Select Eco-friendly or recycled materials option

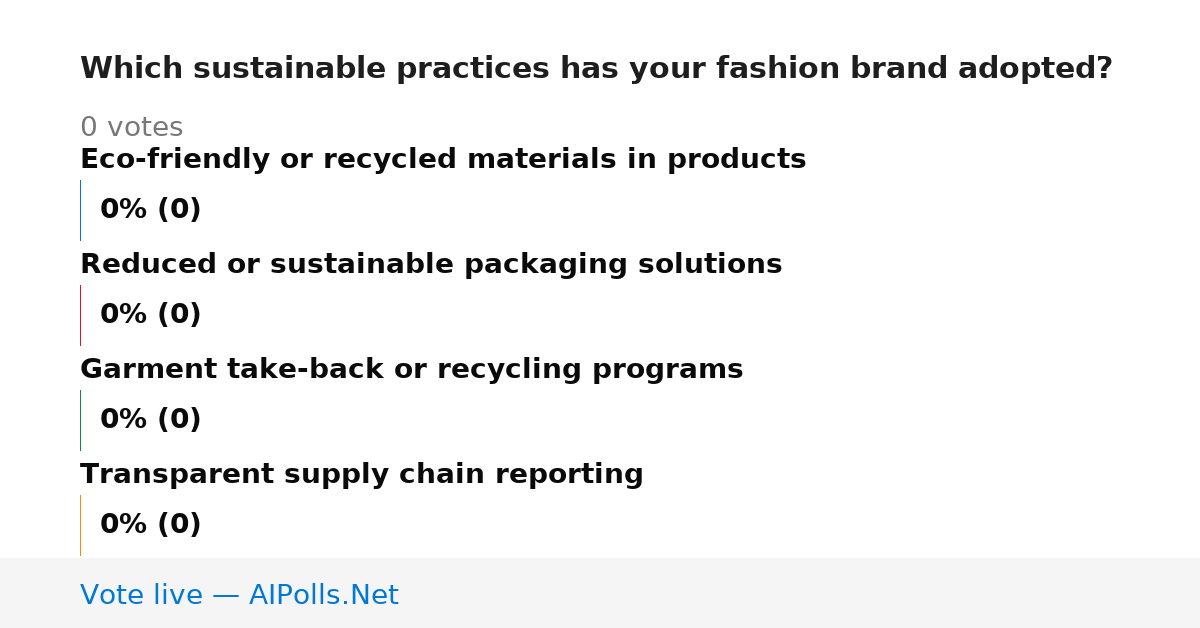point(443,160)
